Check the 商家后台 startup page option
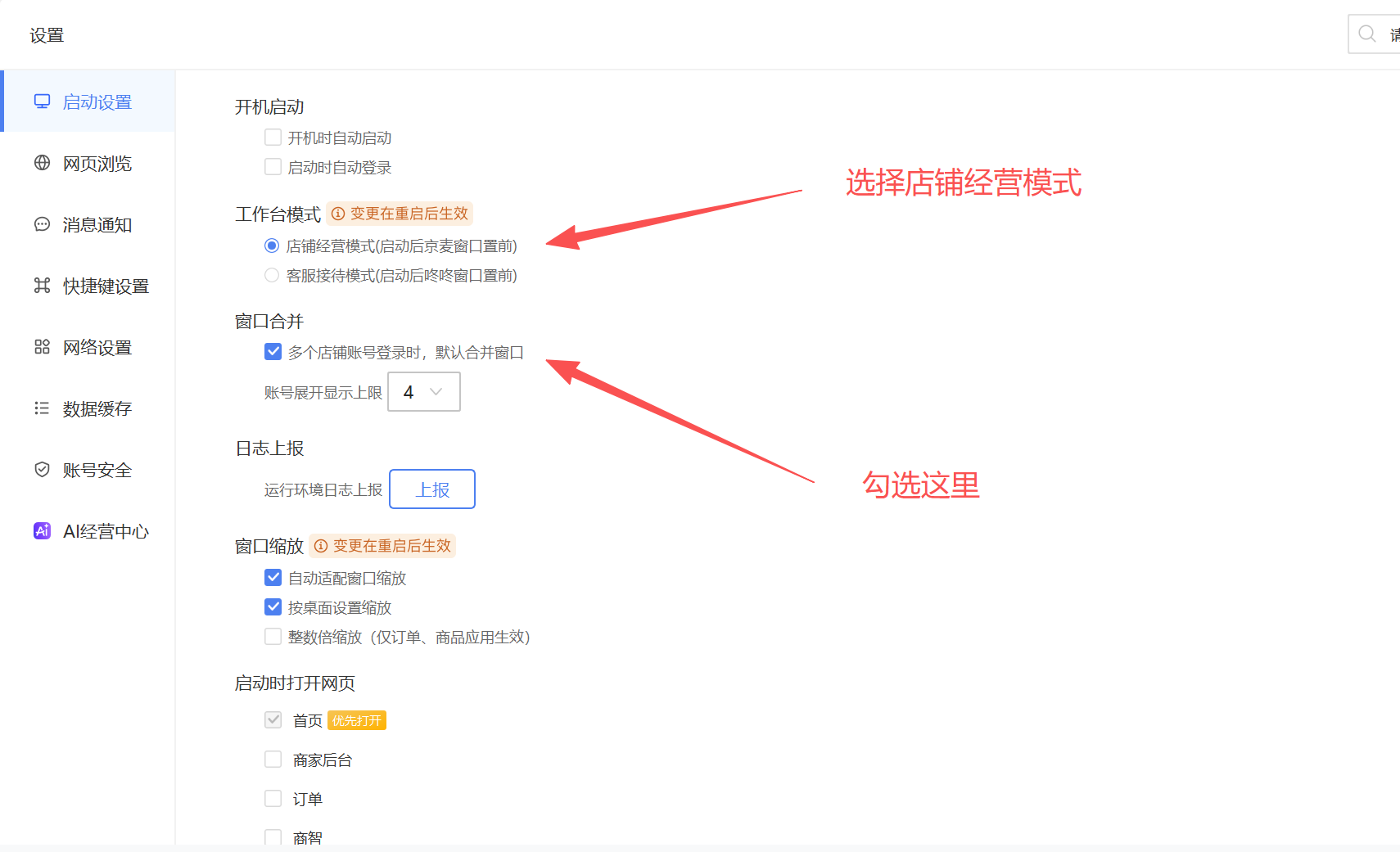1400x852 pixels. tap(273, 760)
